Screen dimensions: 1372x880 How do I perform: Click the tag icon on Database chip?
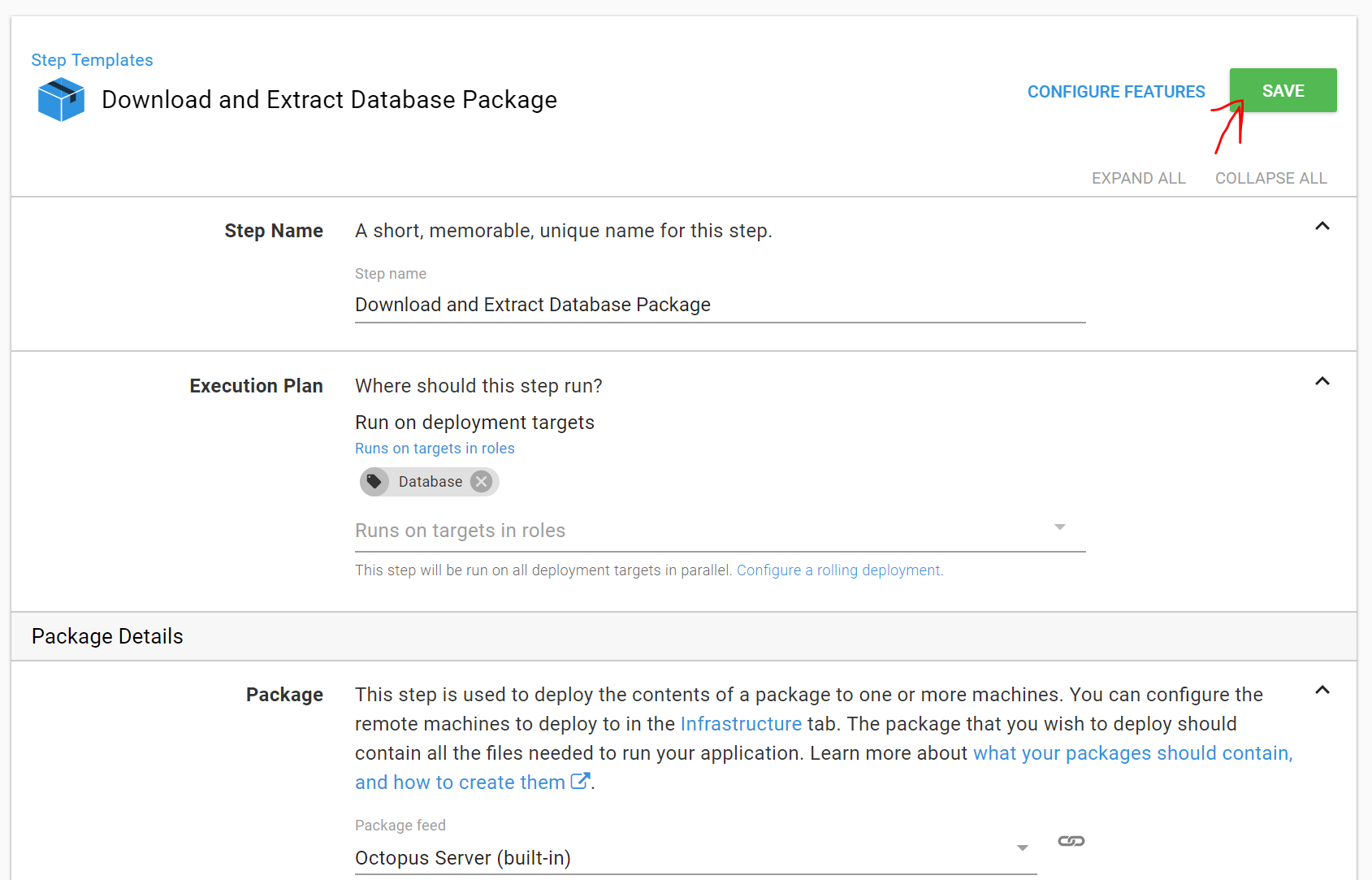point(374,482)
